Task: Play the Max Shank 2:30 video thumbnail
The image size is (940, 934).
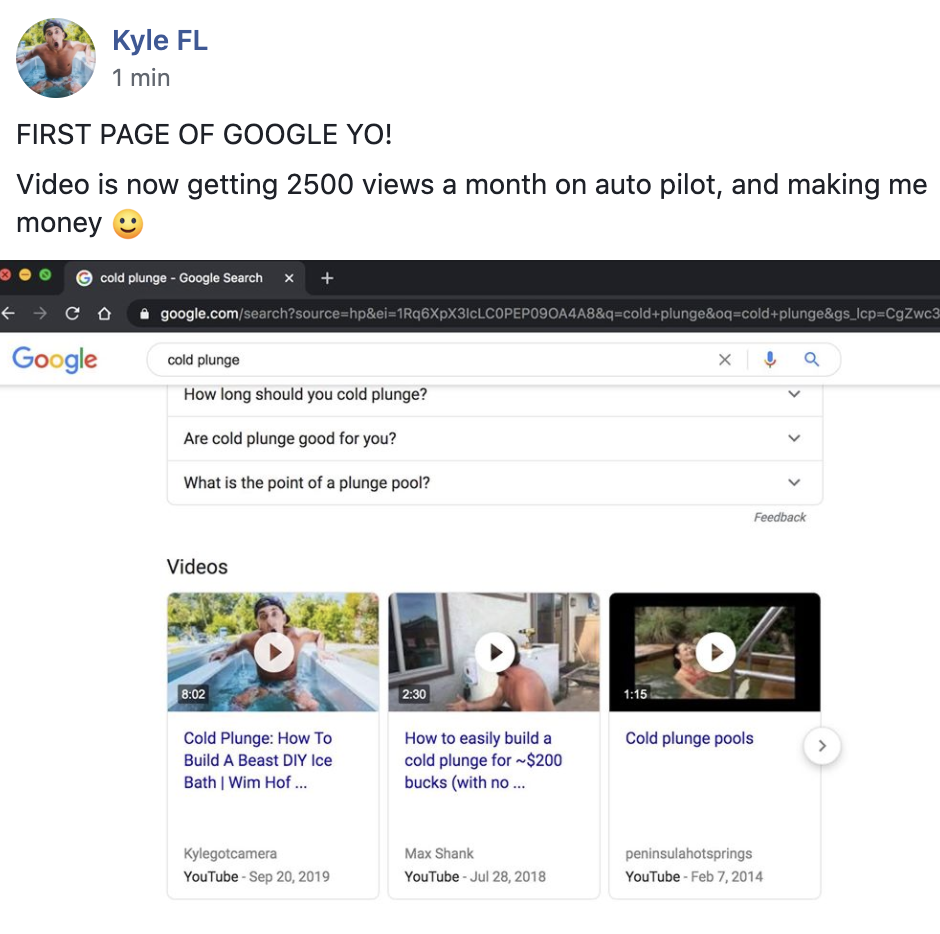Action: coord(494,652)
